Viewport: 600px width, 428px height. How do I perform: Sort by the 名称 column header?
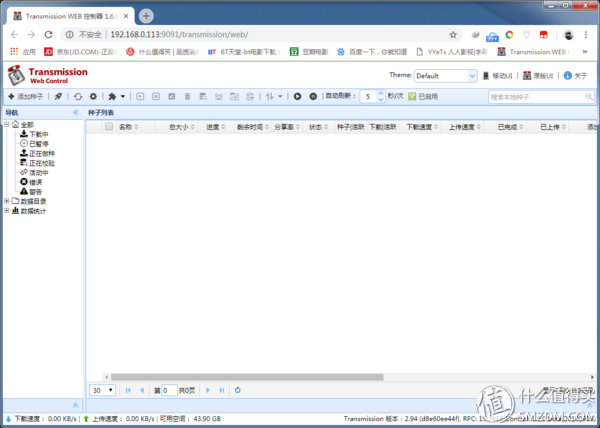point(129,127)
